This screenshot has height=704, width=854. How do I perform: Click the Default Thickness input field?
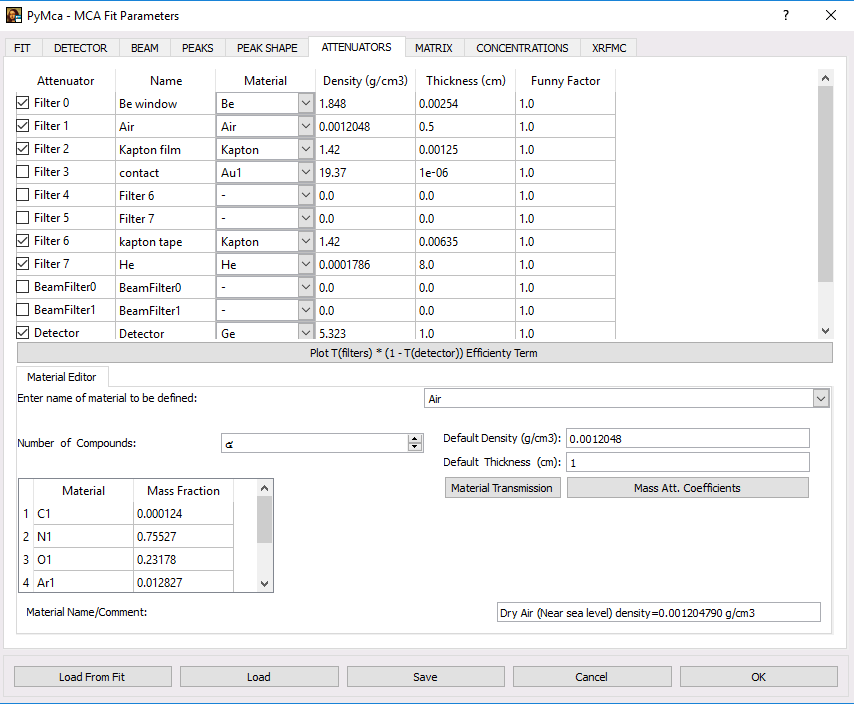(688, 462)
